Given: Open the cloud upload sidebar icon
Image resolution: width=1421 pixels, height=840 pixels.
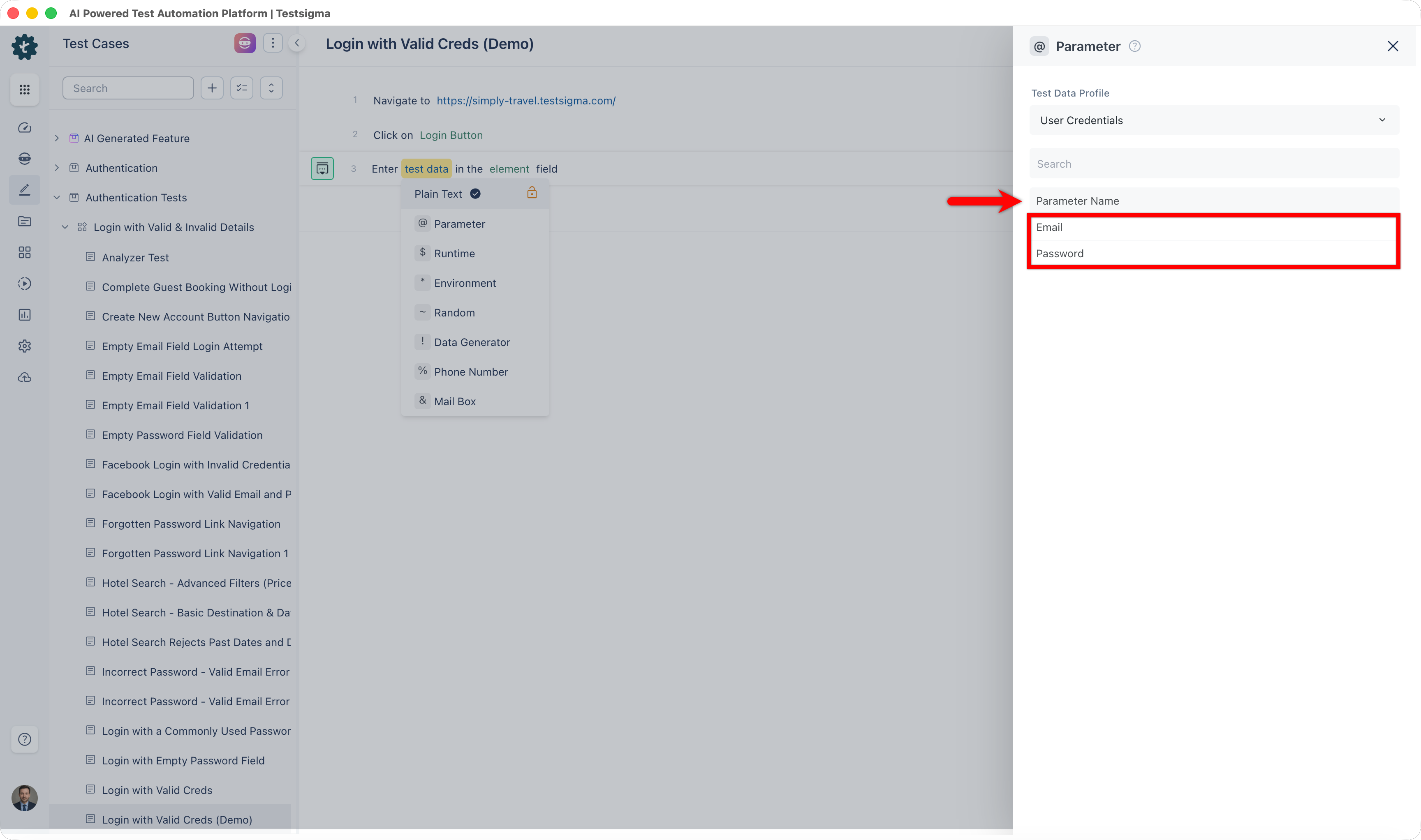Looking at the screenshot, I should 24,377.
